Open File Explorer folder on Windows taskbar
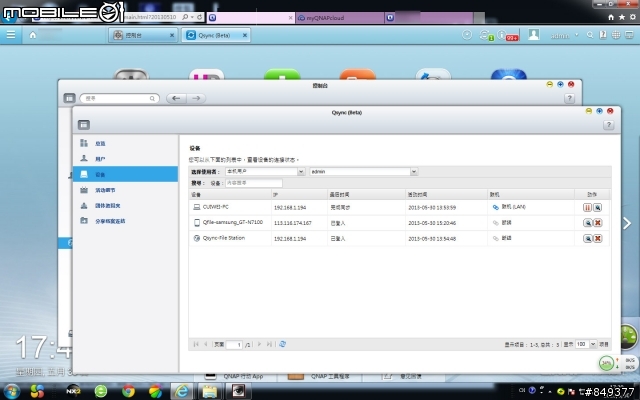The image size is (640, 400). click(210, 391)
